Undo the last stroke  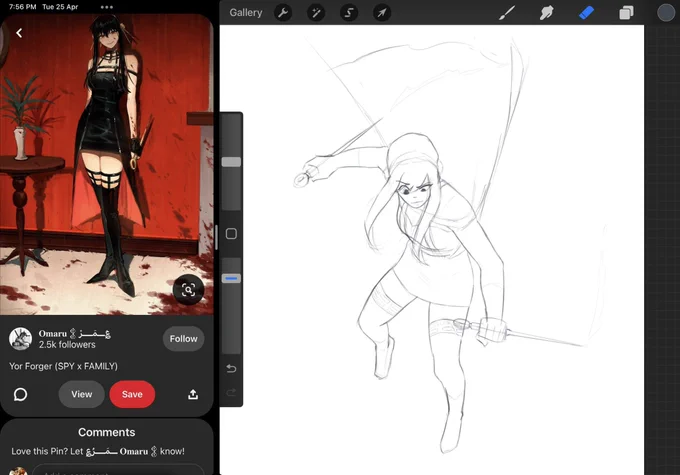[231, 369]
